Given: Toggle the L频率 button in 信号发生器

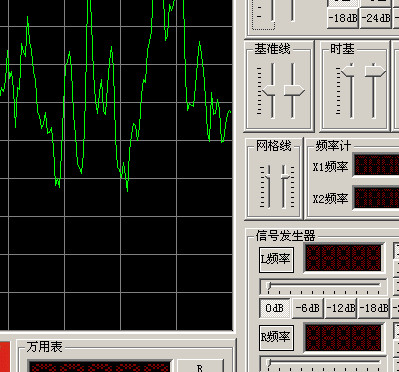Looking at the screenshot, I should click(276, 260).
